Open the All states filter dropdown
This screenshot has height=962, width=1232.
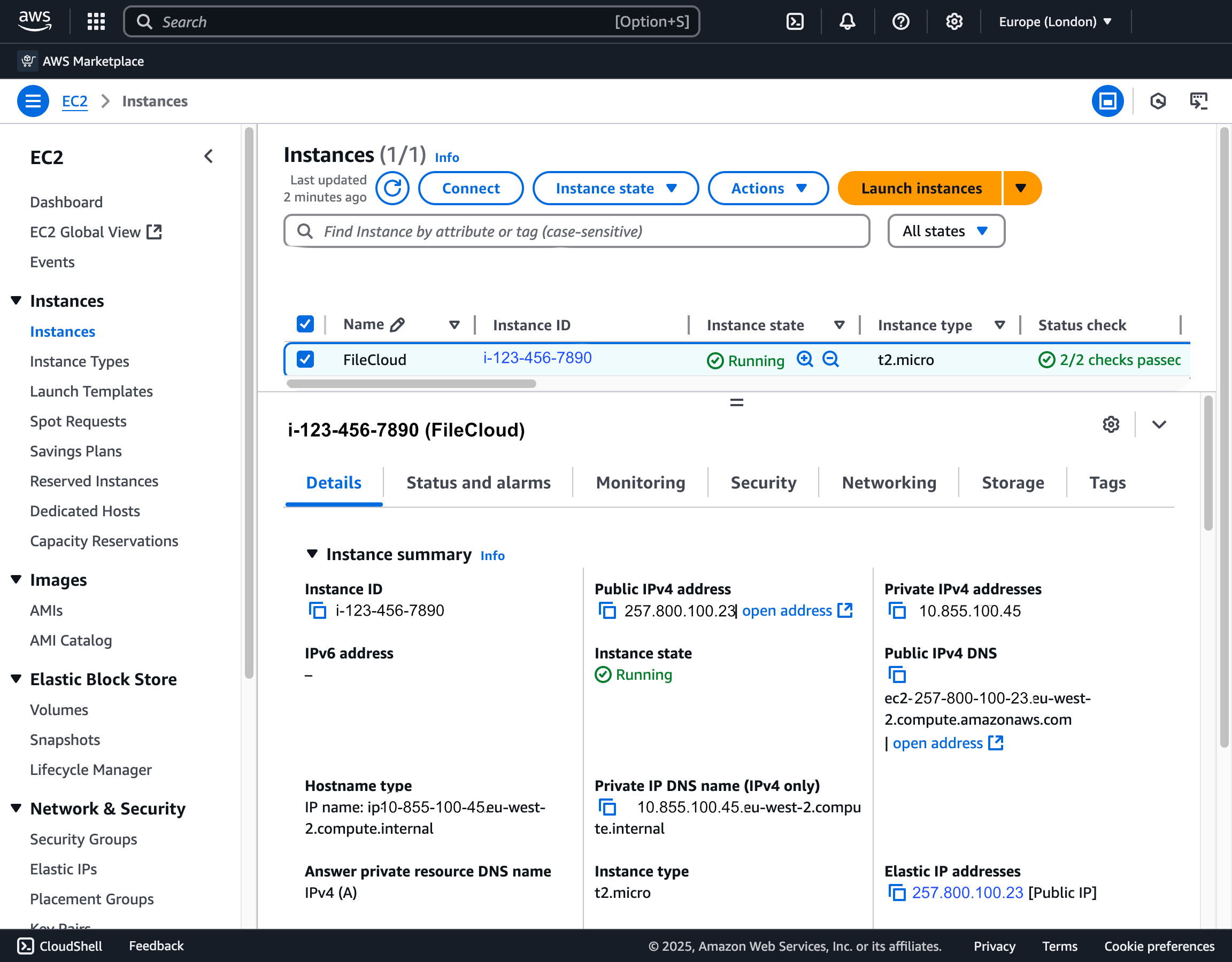(945, 231)
